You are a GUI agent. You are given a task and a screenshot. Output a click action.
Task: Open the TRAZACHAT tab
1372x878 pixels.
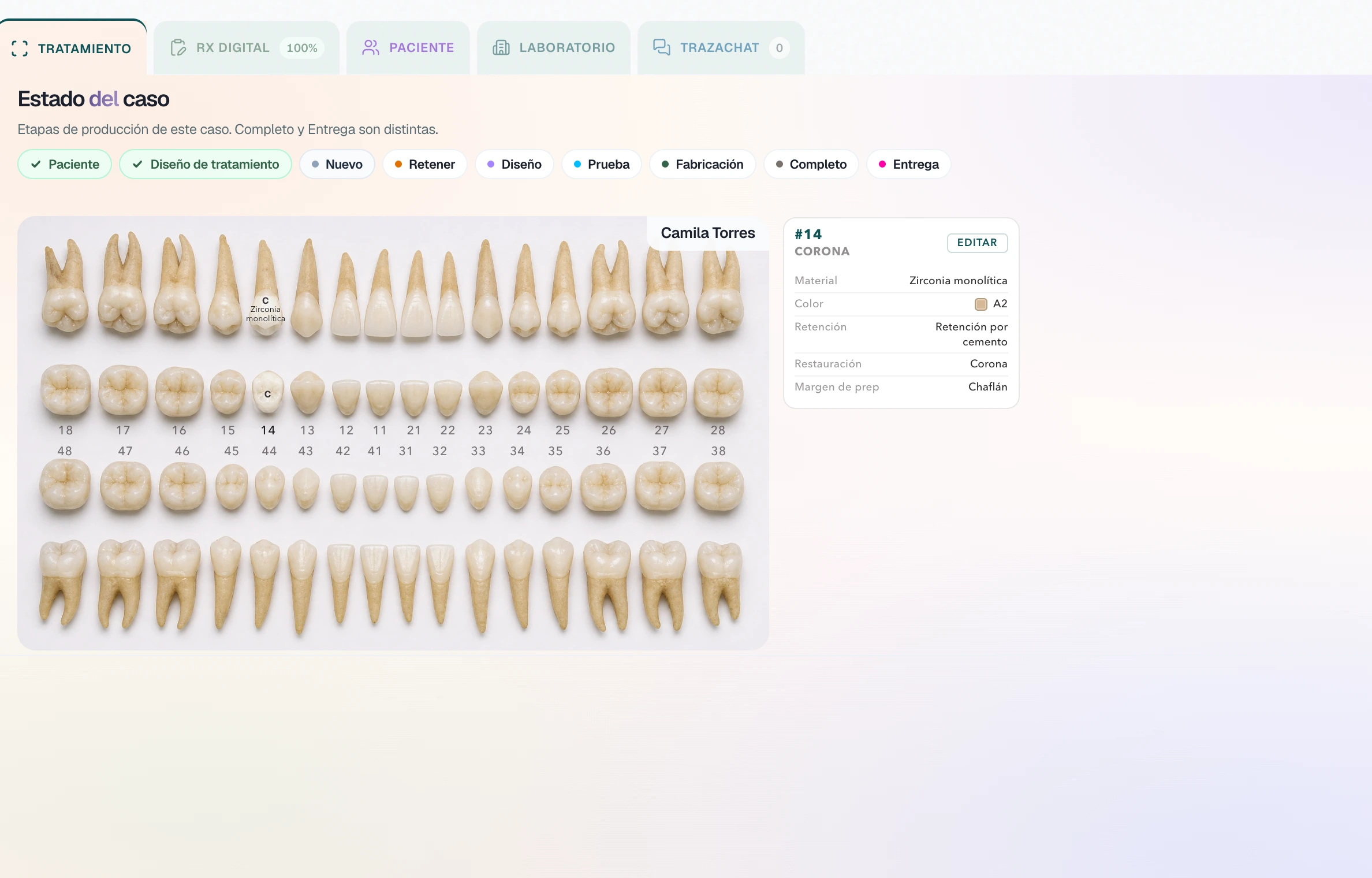pyautogui.click(x=721, y=48)
